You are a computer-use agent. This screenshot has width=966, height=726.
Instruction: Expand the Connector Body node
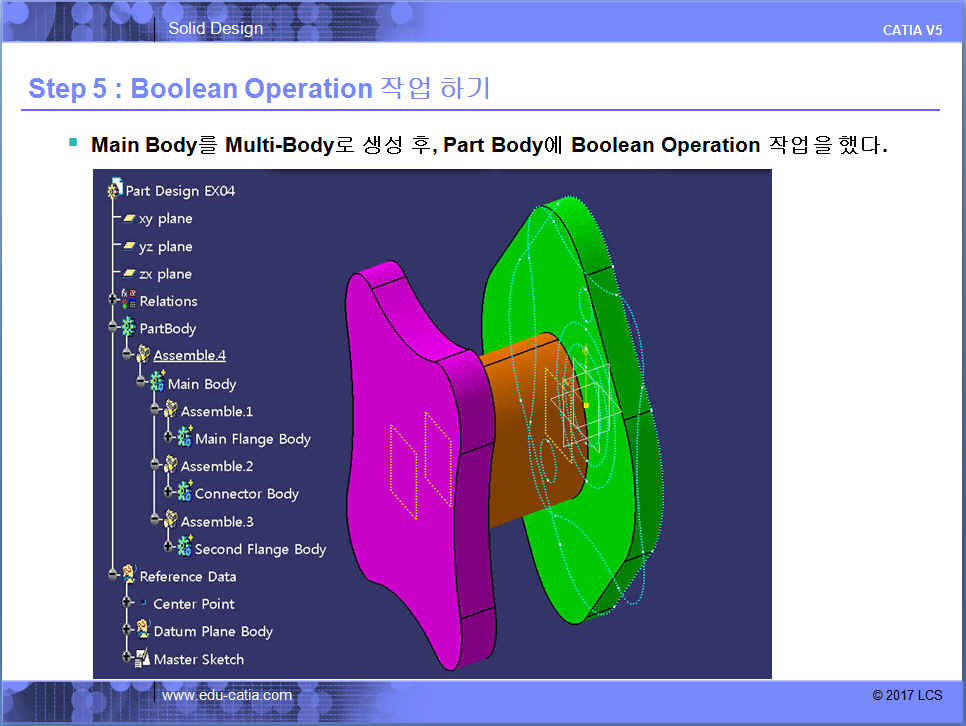(x=169, y=494)
